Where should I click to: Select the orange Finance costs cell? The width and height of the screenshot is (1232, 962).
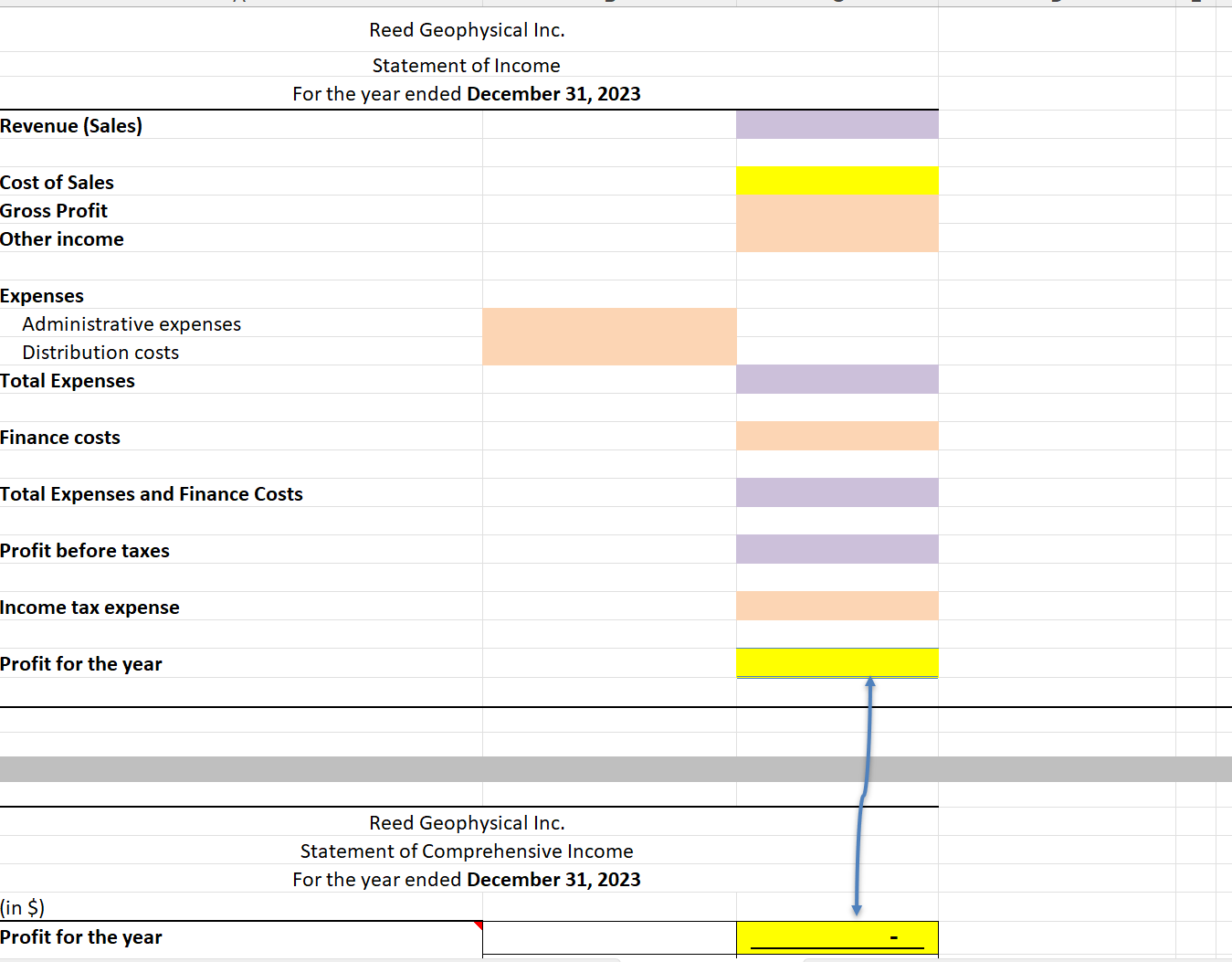tap(836, 436)
